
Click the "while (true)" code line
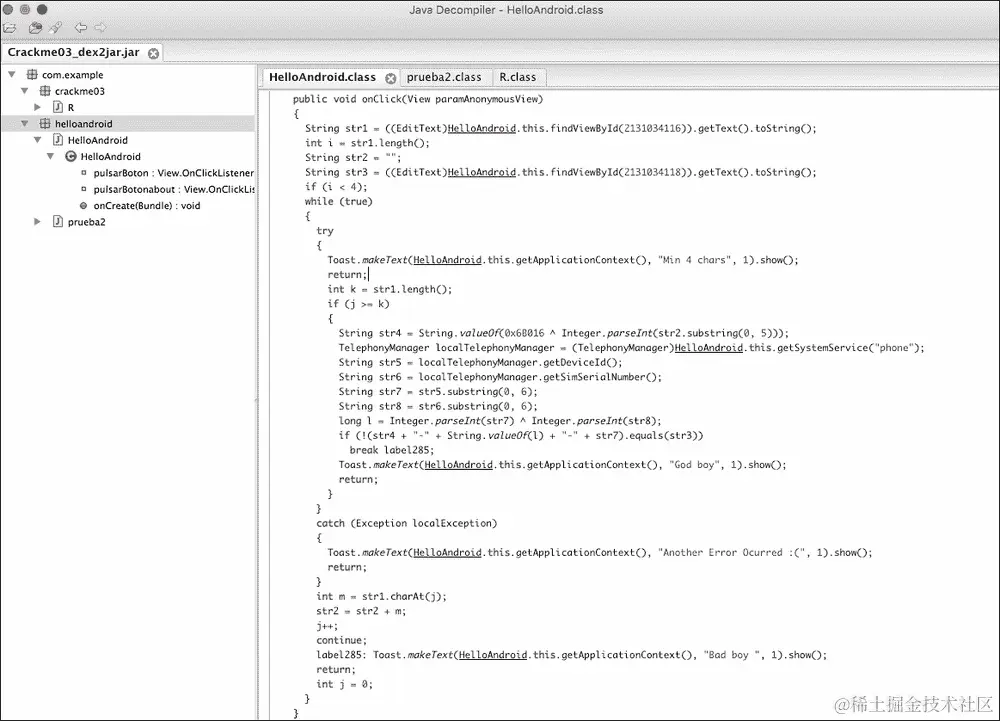tap(339, 201)
